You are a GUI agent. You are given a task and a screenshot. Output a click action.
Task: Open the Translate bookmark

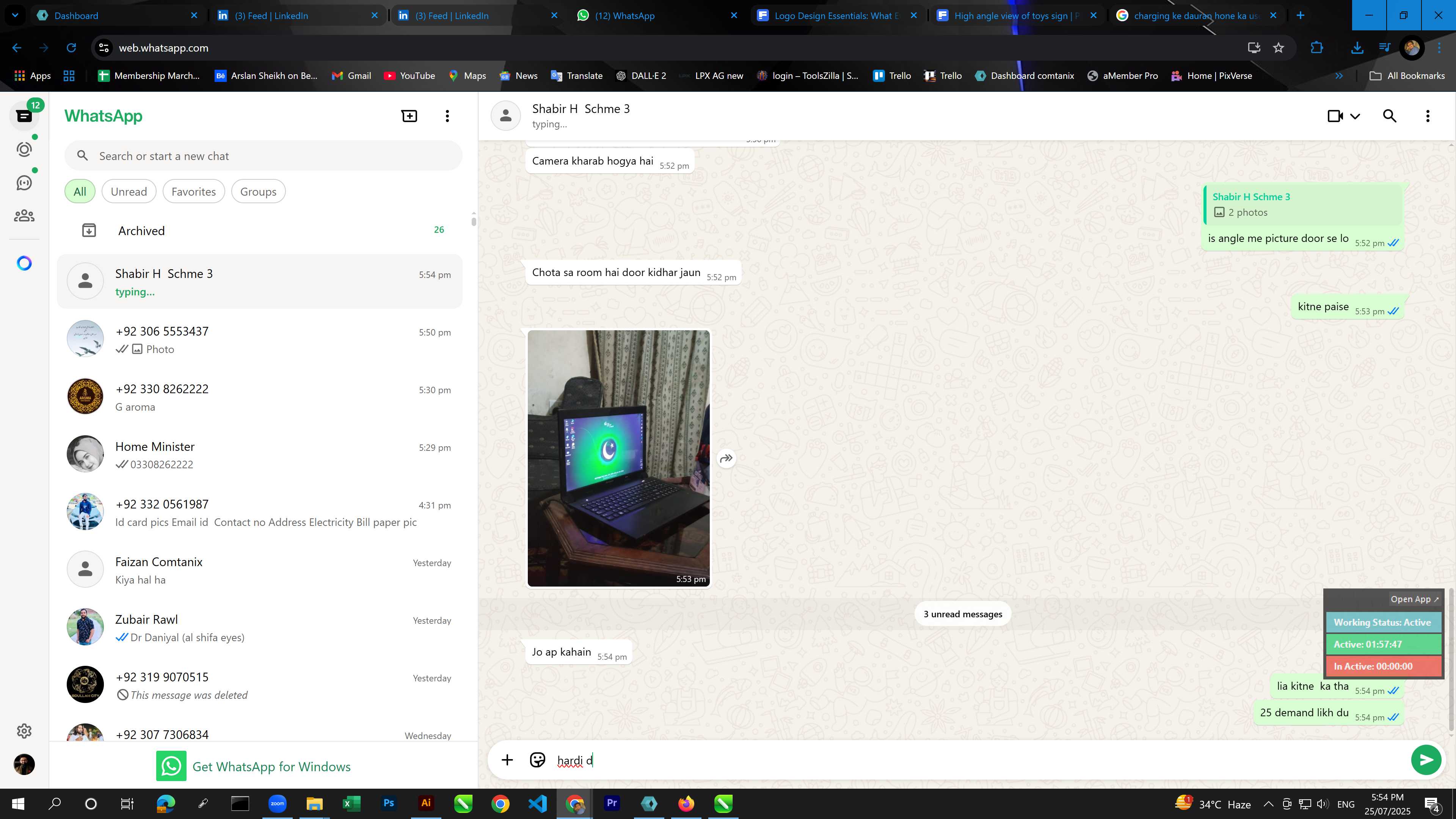[576, 76]
